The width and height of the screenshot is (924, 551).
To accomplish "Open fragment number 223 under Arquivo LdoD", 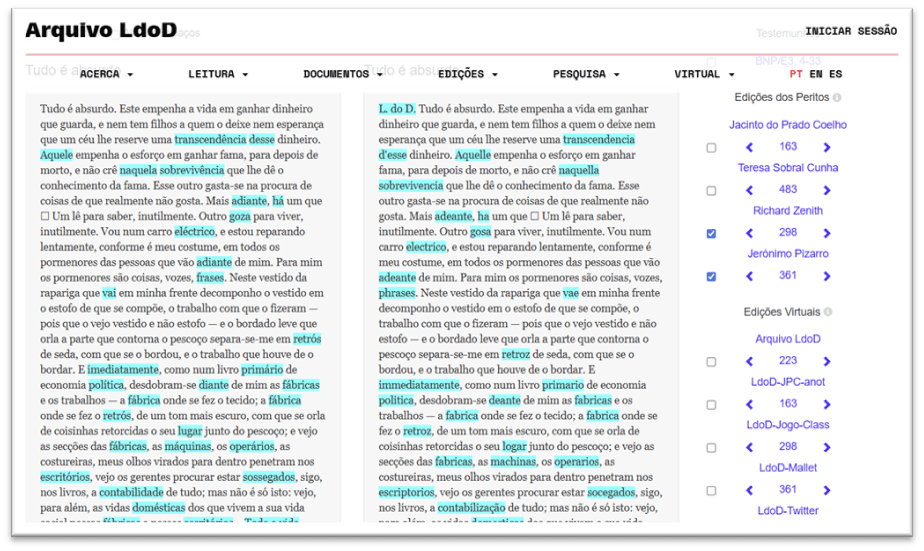I will pyautogui.click(x=788, y=361).
